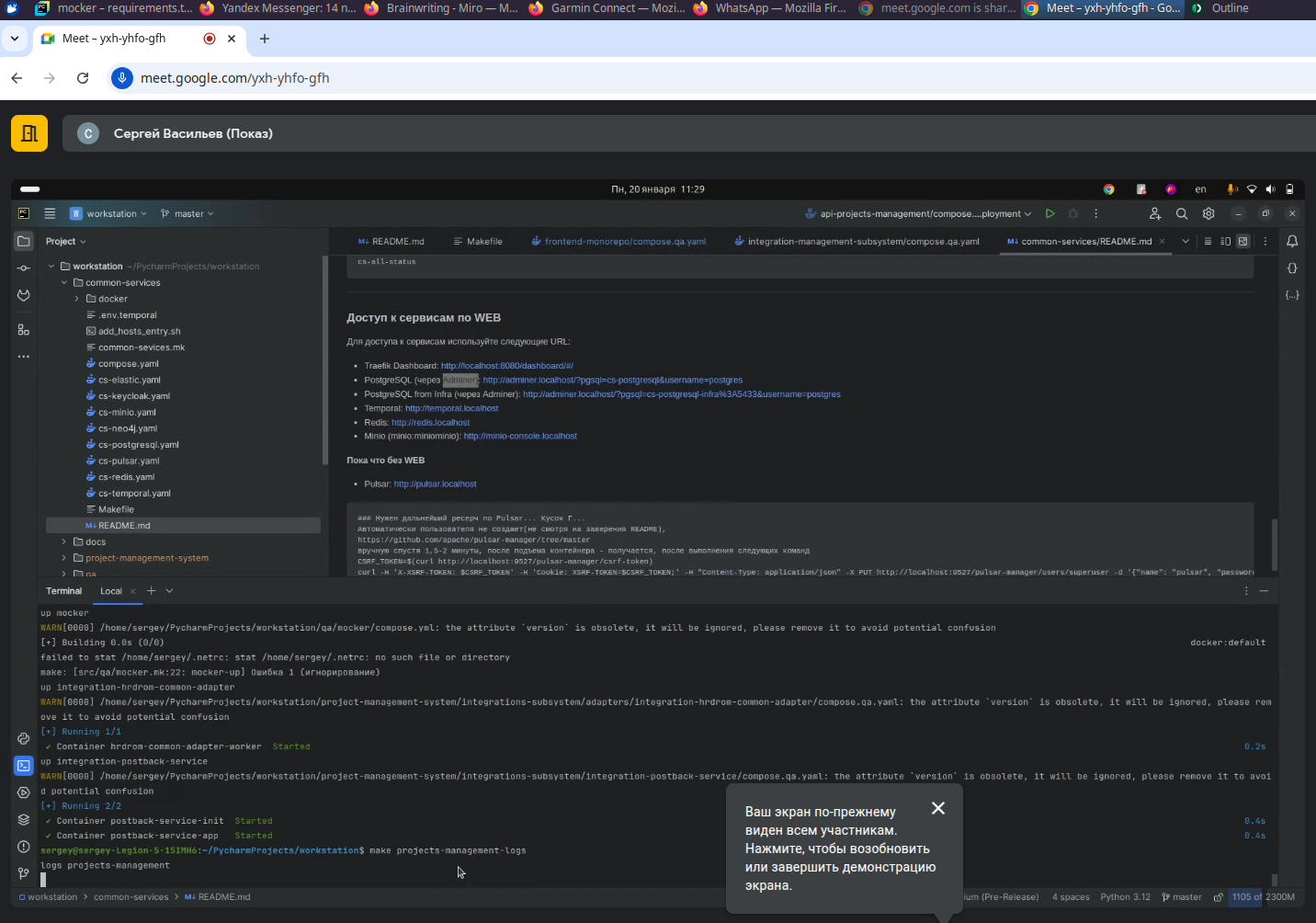Switch to the Makefile editor tab
The width and height of the screenshot is (1316, 923).
[478, 242]
